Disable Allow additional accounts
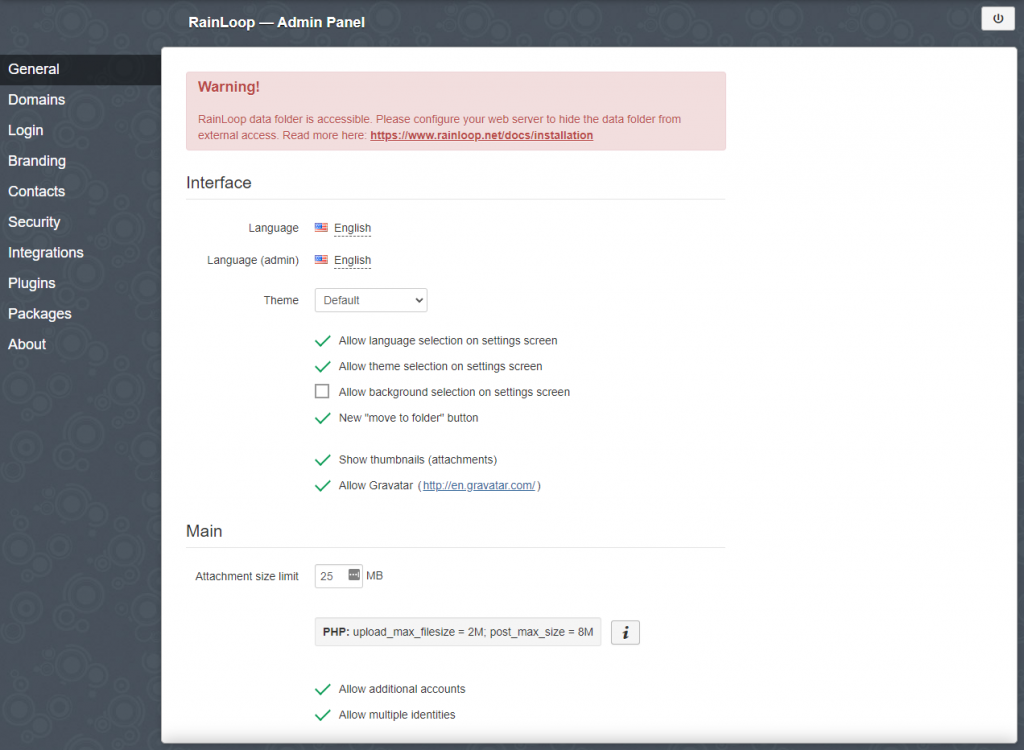This screenshot has height=750, width=1024. click(322, 689)
